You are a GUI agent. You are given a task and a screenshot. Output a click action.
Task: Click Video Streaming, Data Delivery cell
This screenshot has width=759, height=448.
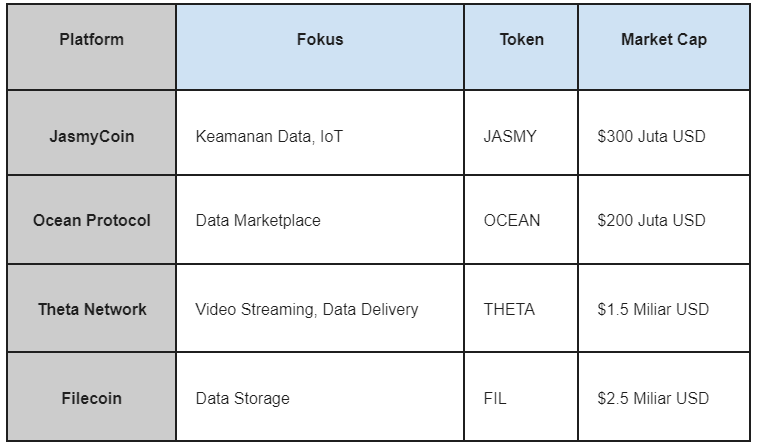(320, 308)
